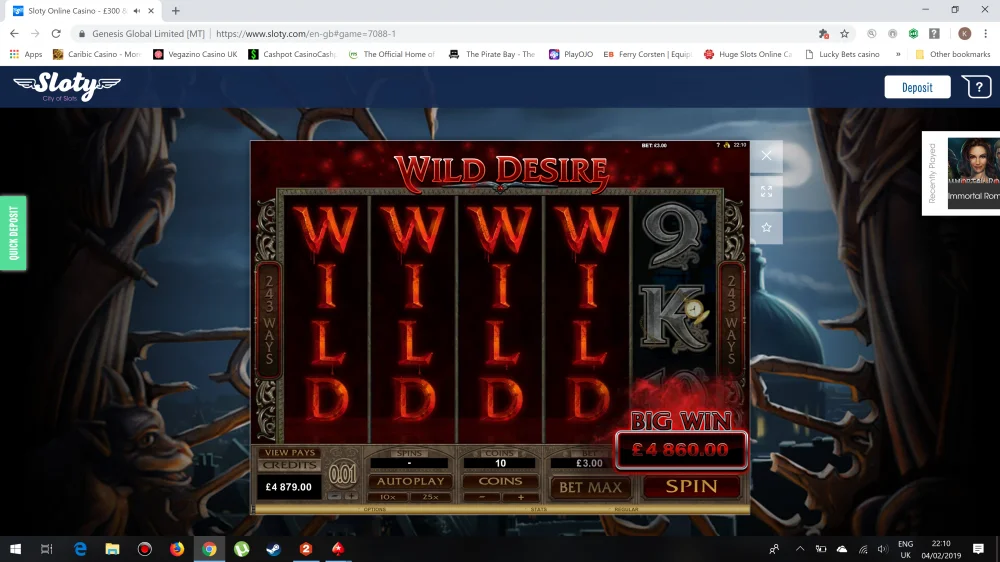Open a new browser tab
This screenshot has width=1000, height=562.
click(175, 11)
